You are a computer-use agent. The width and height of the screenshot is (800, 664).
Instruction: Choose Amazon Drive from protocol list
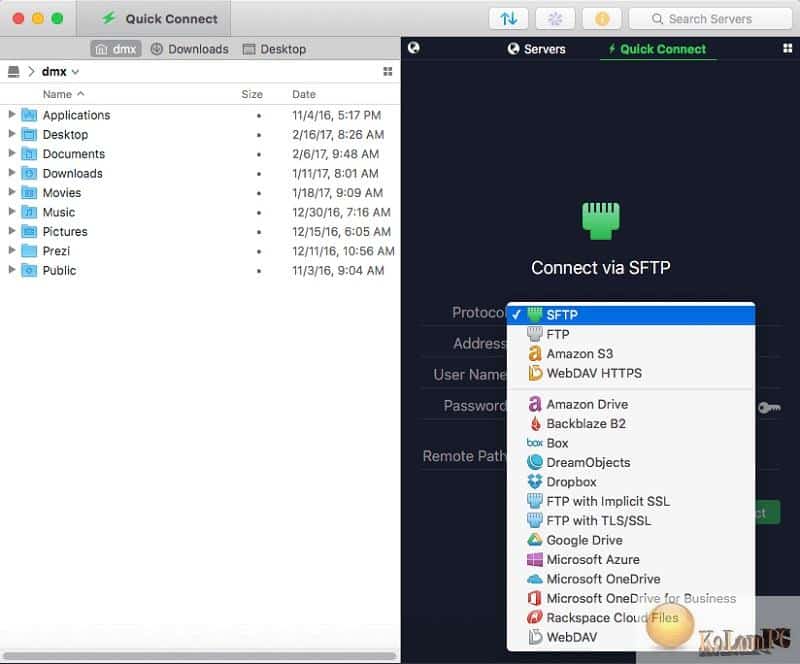pos(631,404)
